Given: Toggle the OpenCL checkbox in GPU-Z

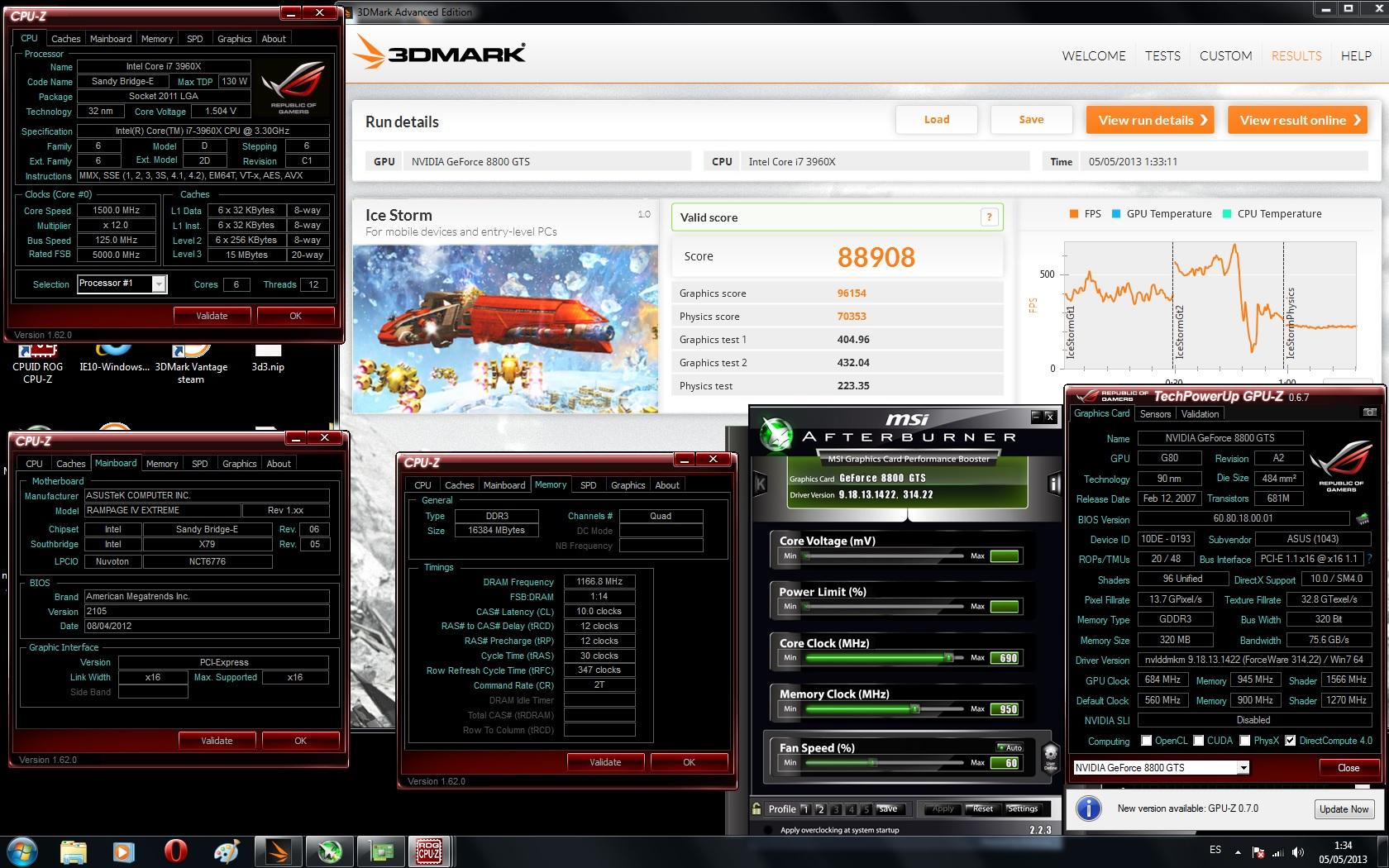Looking at the screenshot, I should coord(1146,741).
